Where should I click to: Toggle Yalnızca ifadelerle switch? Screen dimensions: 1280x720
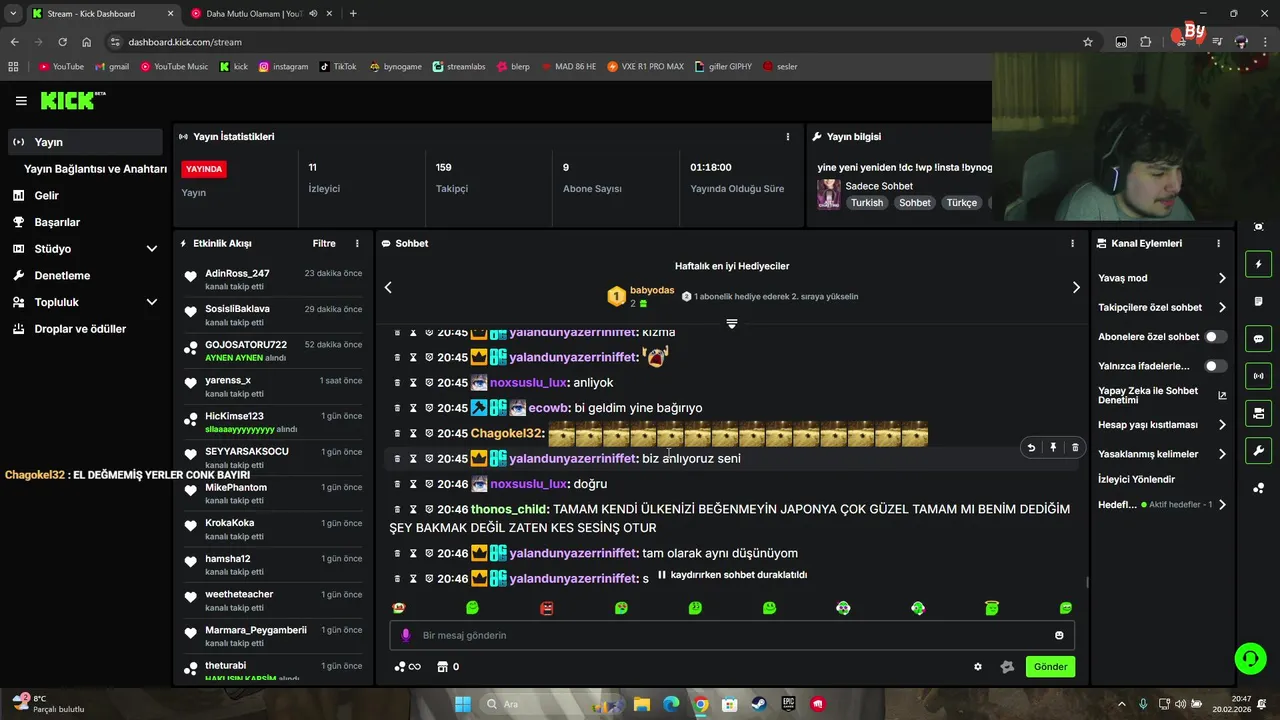point(1215,366)
